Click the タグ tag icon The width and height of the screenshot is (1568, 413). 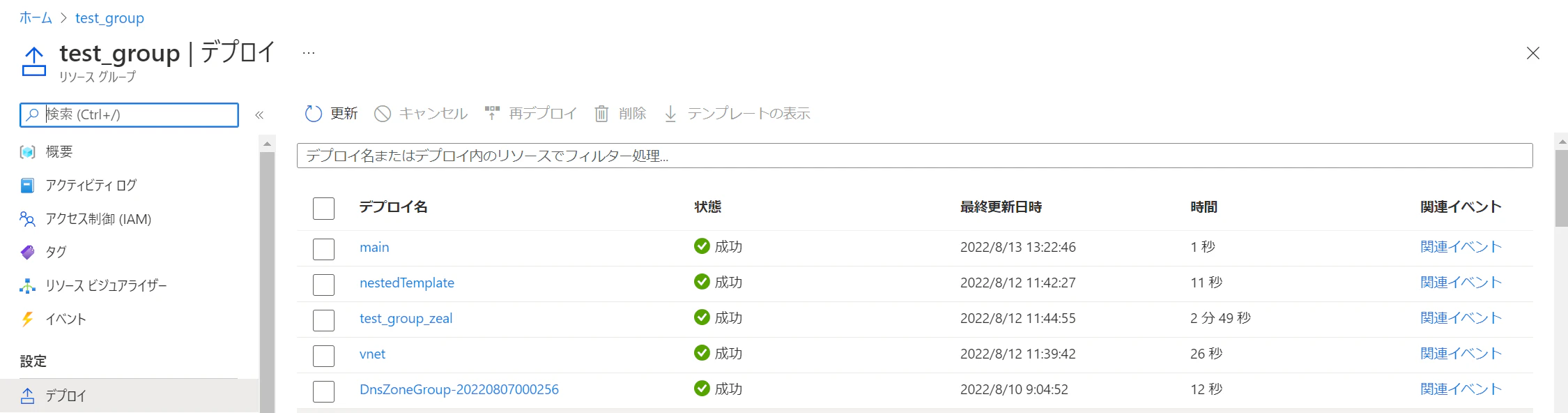click(x=27, y=252)
